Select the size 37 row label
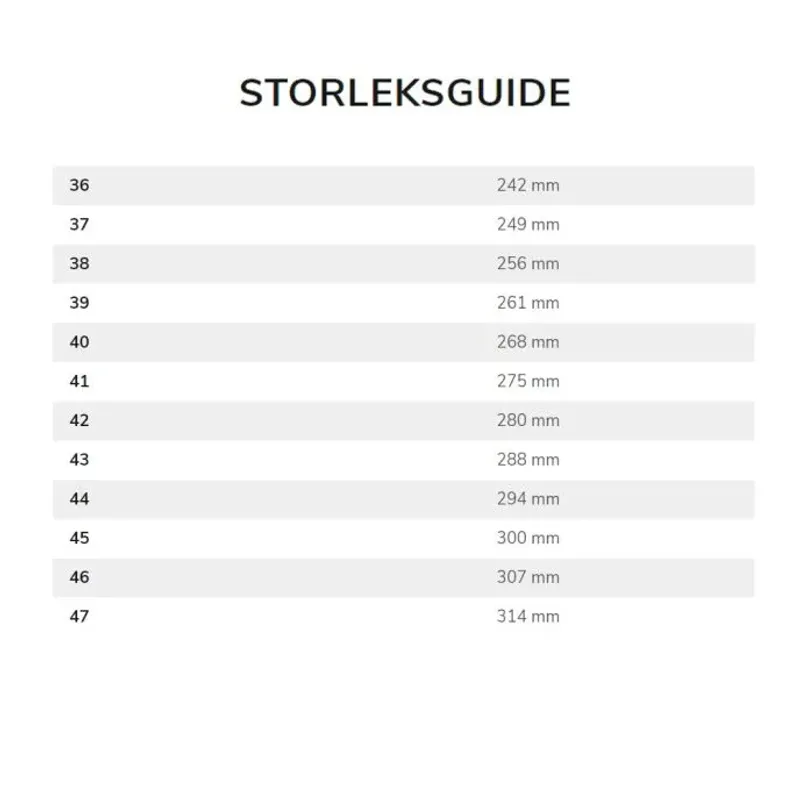 pos(79,224)
